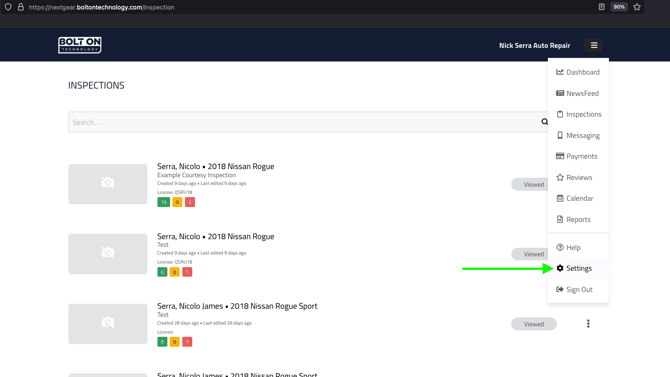This screenshot has width=670, height=377.
Task: Click the Payments card icon
Action: (x=560, y=156)
